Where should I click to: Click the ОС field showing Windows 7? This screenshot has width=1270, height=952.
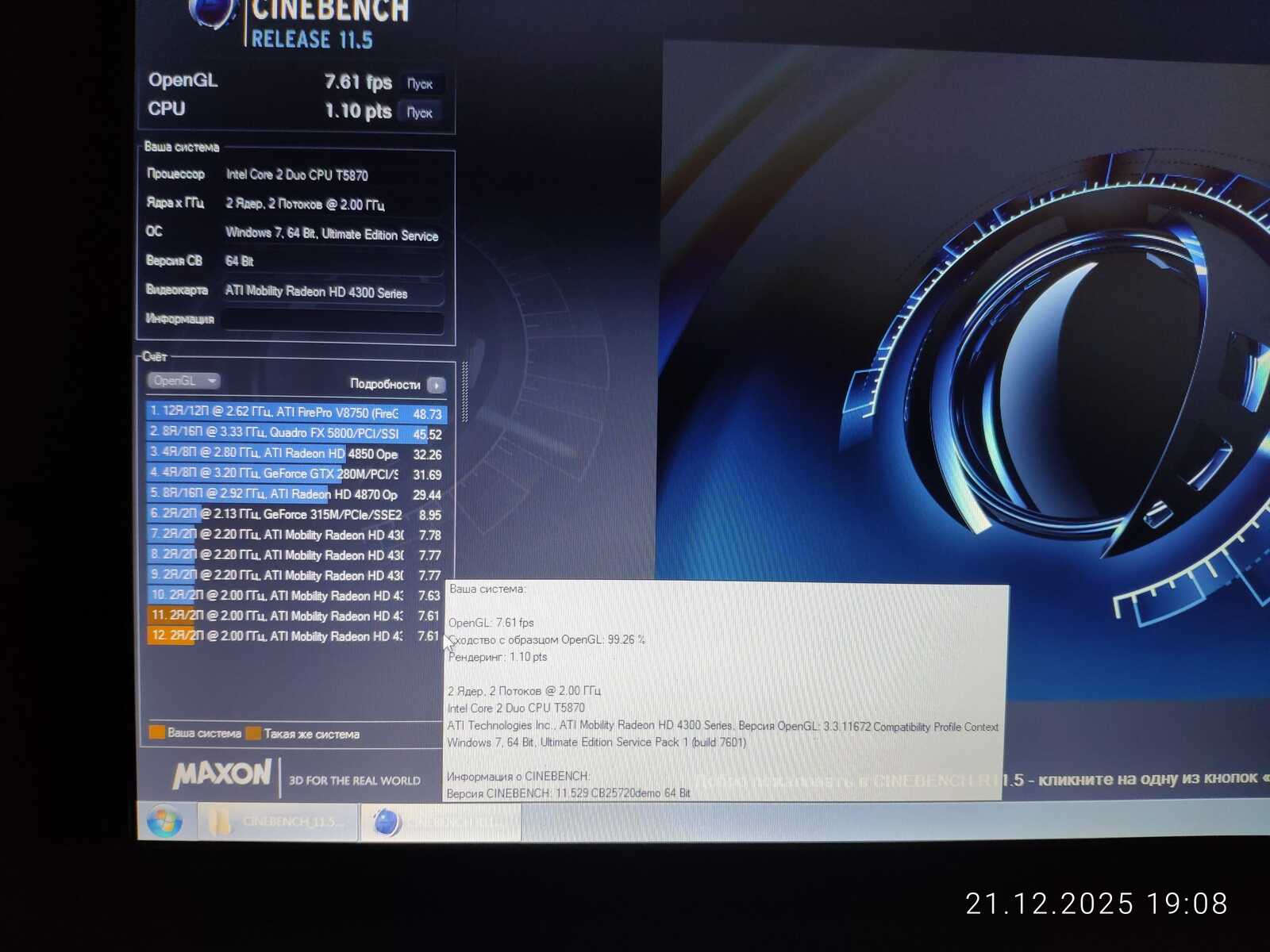click(x=333, y=233)
